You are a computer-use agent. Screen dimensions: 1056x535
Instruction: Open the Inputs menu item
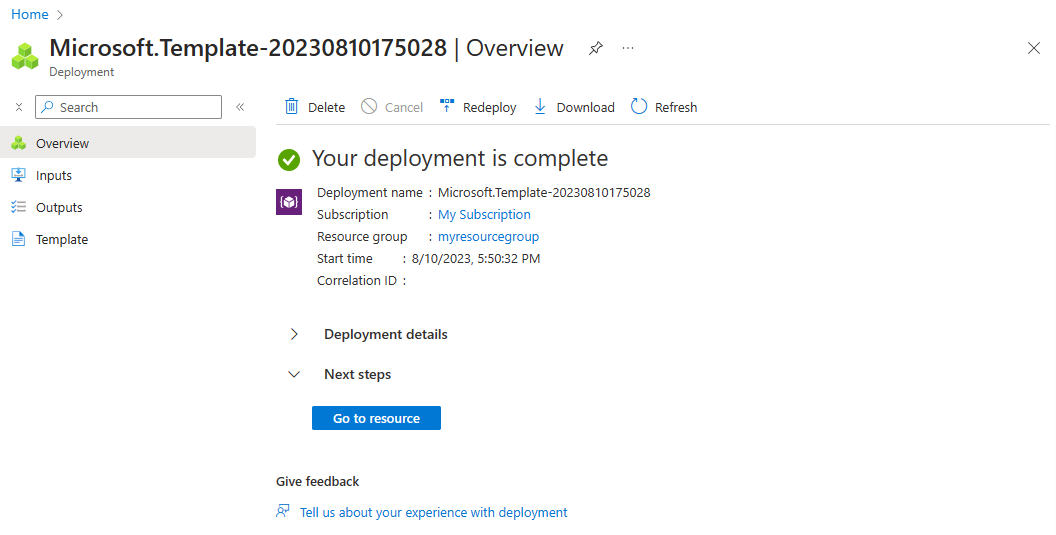tap(54, 175)
